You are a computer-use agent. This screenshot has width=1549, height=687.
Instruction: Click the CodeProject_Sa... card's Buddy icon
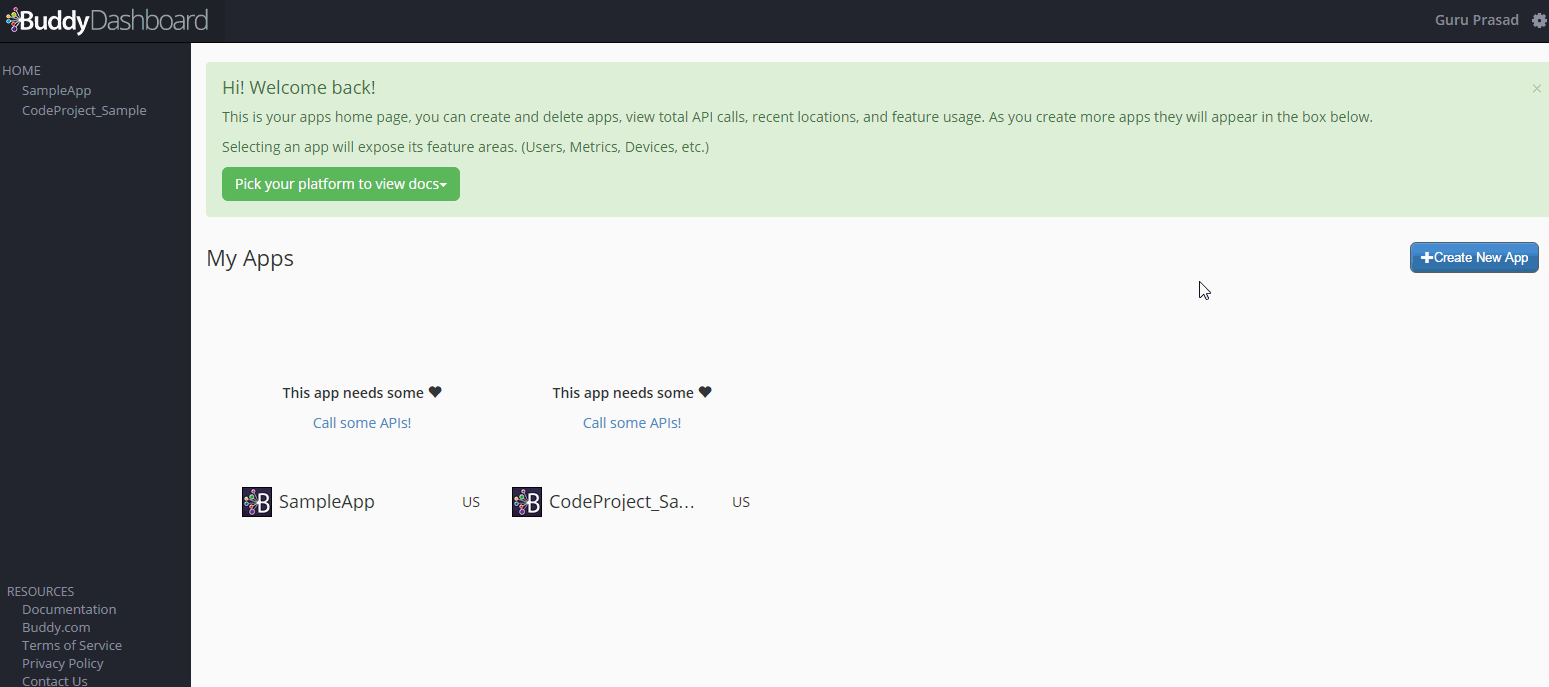527,502
